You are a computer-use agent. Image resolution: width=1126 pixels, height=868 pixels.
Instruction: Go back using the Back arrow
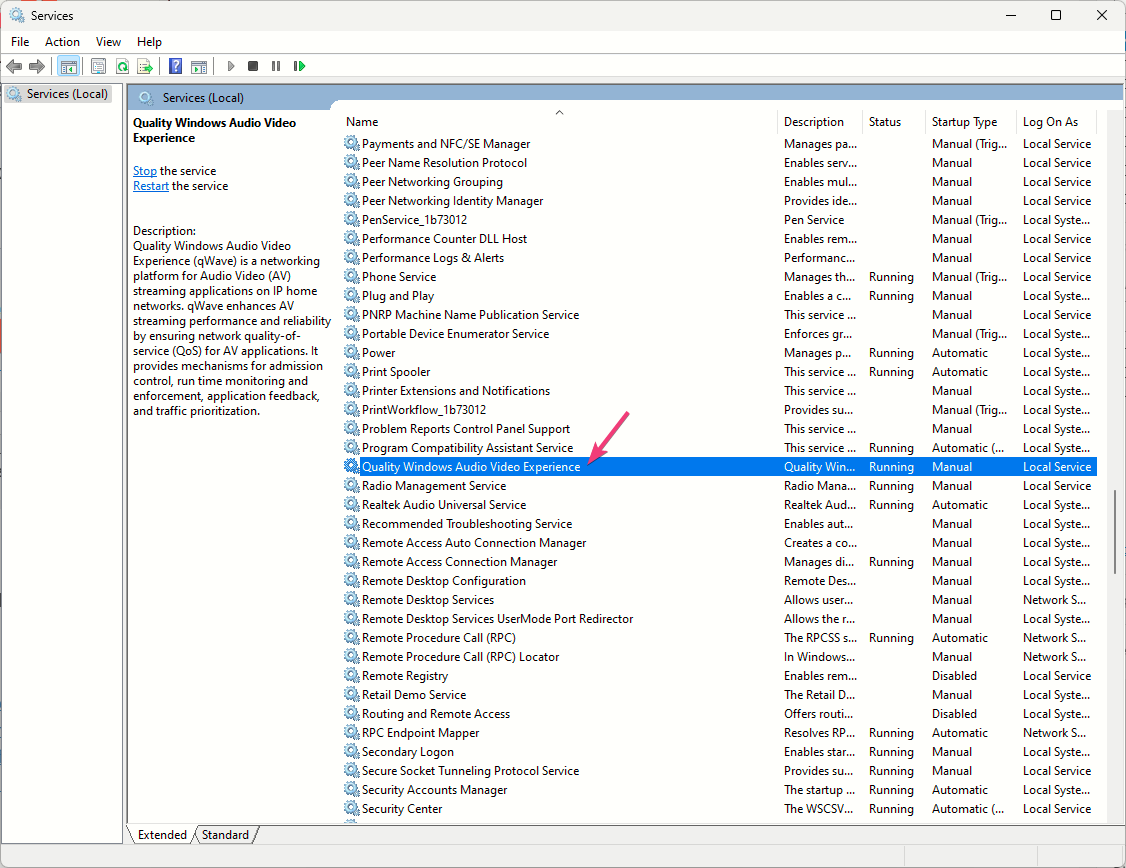pos(14,66)
